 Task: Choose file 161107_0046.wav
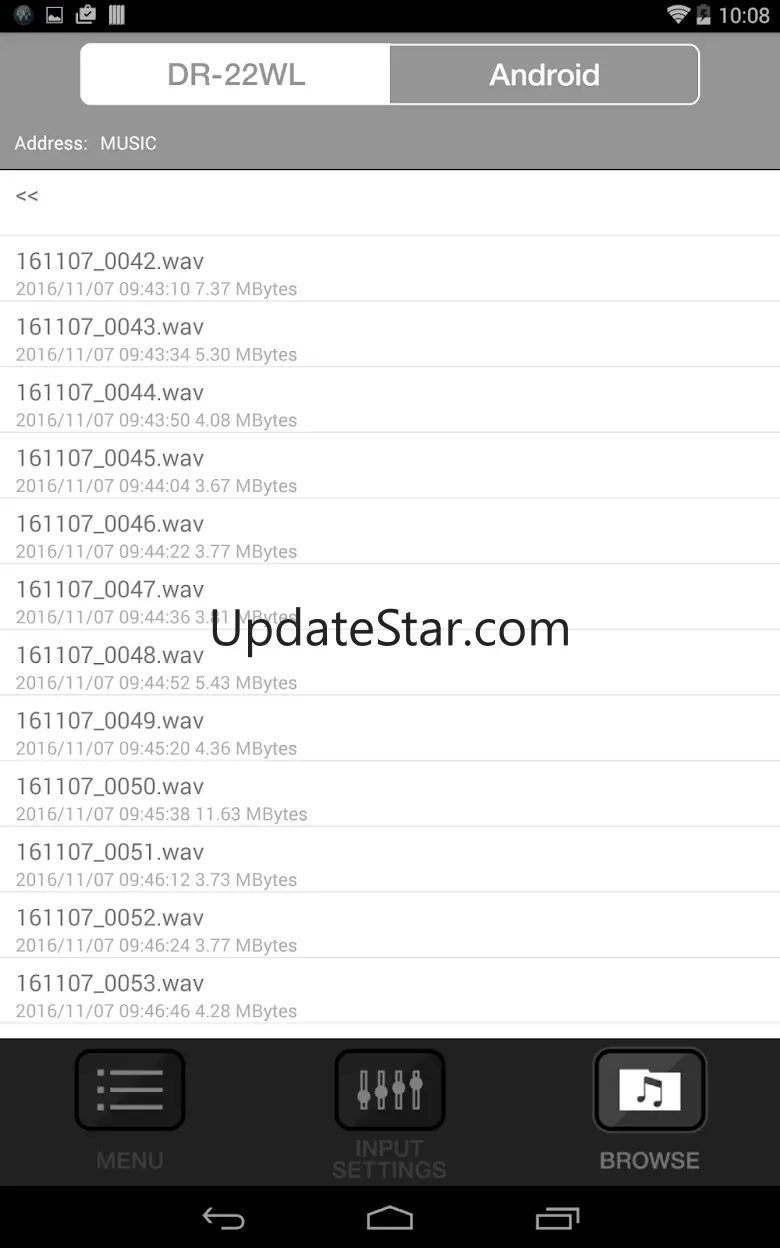[390, 532]
